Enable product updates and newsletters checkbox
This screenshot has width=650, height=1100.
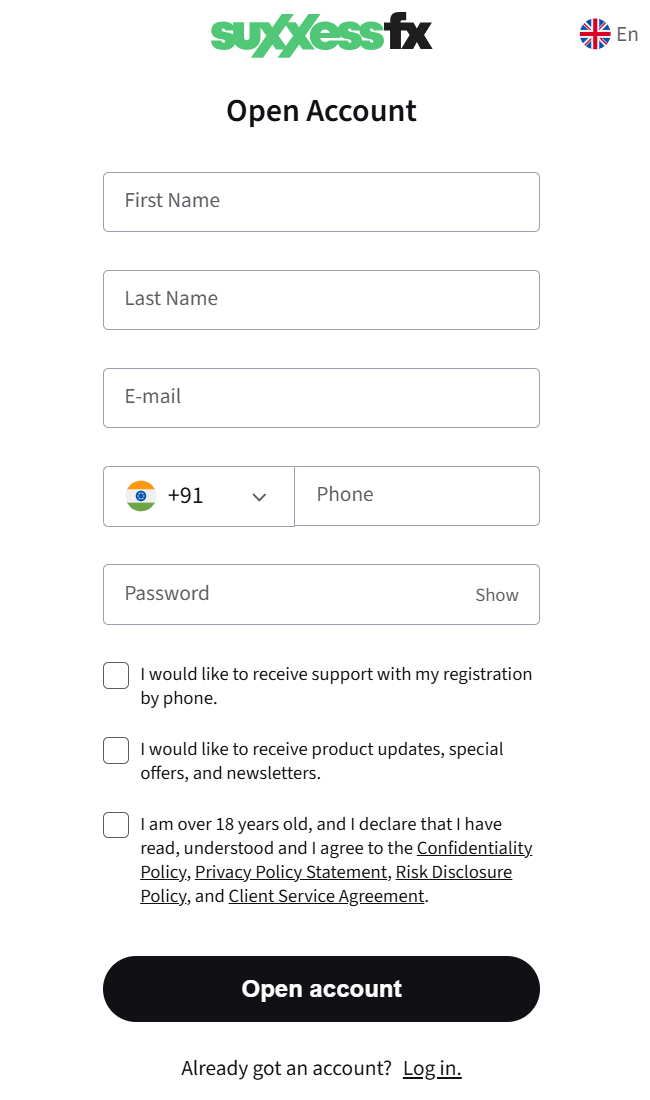click(116, 750)
